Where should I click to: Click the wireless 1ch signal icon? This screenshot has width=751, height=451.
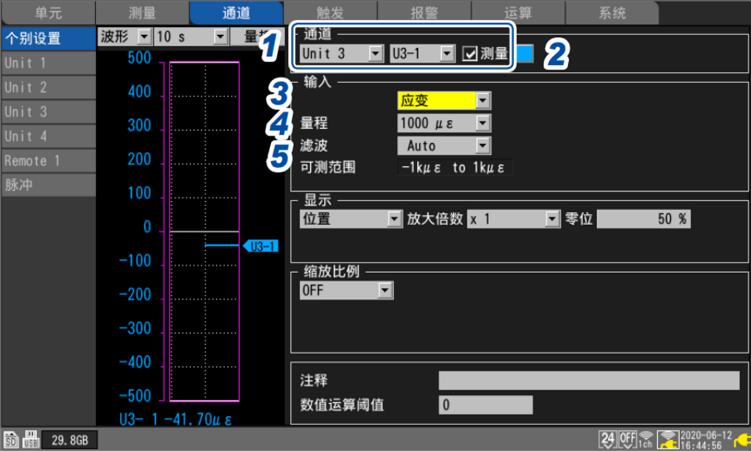(x=646, y=439)
